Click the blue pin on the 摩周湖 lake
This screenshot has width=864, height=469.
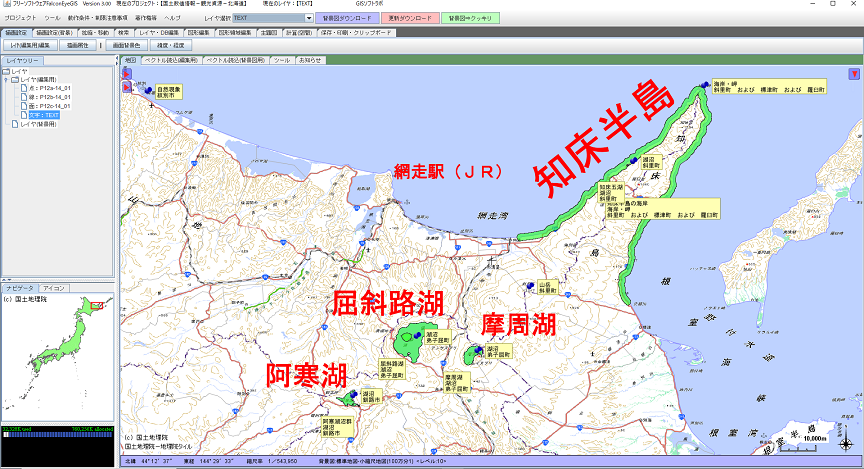(x=479, y=349)
